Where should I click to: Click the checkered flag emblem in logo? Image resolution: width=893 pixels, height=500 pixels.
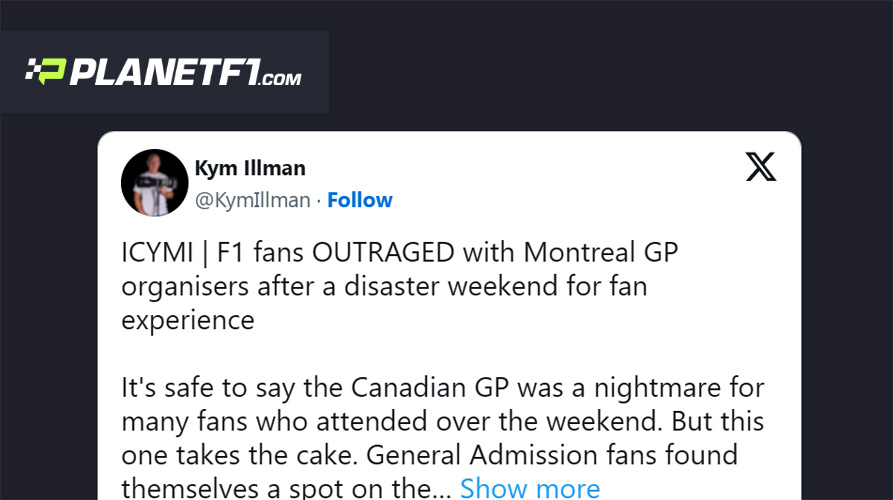pos(46,72)
